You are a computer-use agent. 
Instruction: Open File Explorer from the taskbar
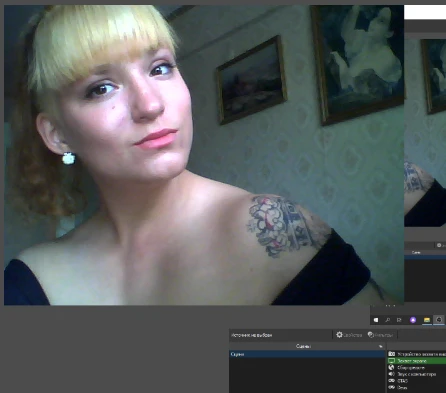[x=427, y=320]
